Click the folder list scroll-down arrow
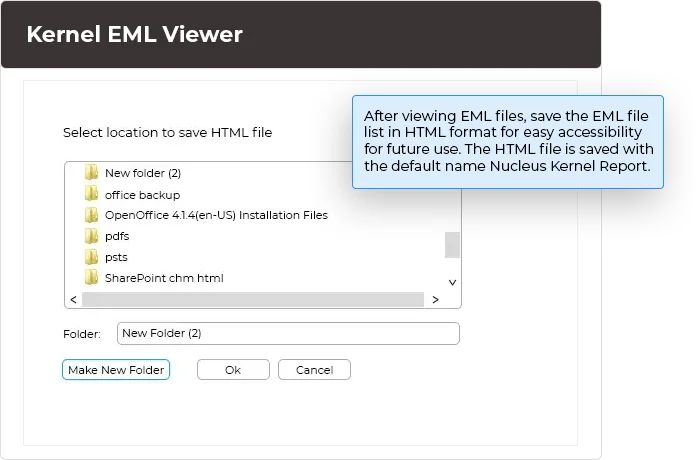Viewport: 700px width, 460px height. point(452,282)
